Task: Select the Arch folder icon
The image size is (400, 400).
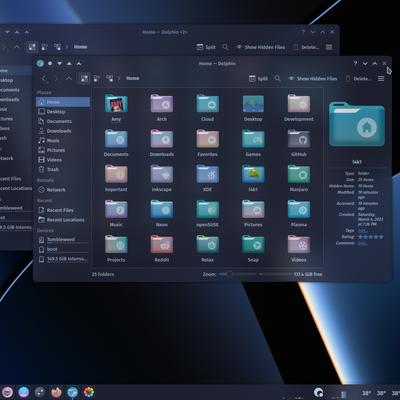Action: click(162, 104)
